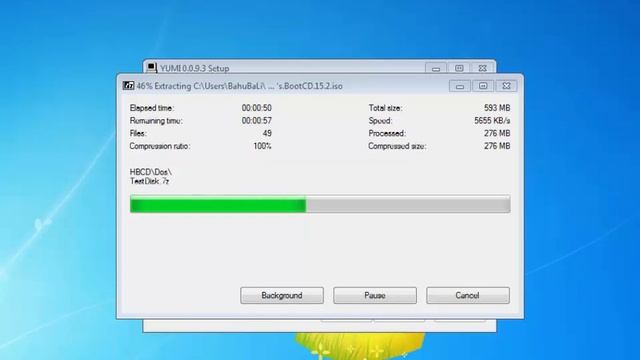Click the Elapsed time value 00:00:50
Image resolution: width=640 pixels, height=360 pixels.
(256, 108)
